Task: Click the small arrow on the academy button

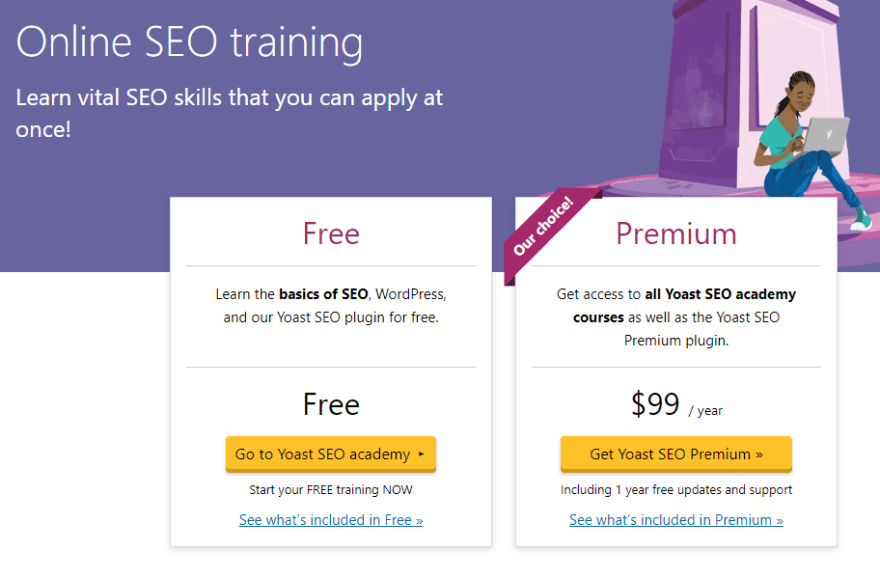Action: (x=421, y=454)
